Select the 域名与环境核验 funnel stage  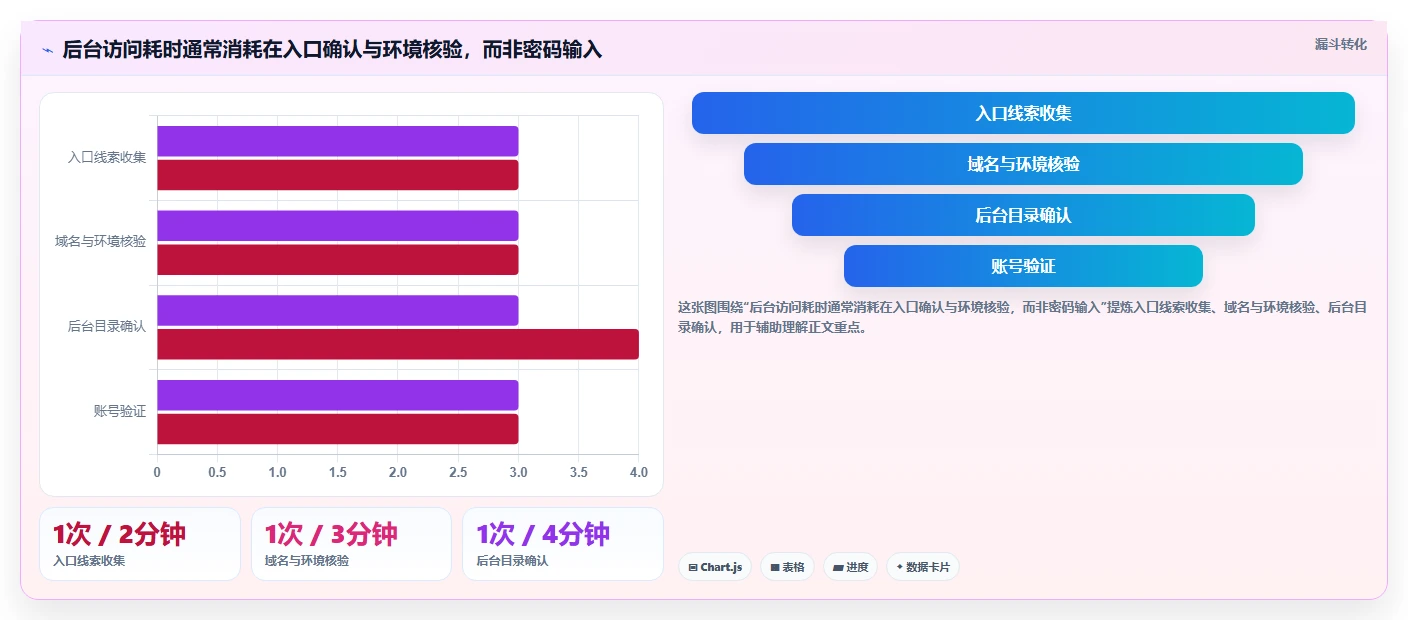coord(1023,164)
